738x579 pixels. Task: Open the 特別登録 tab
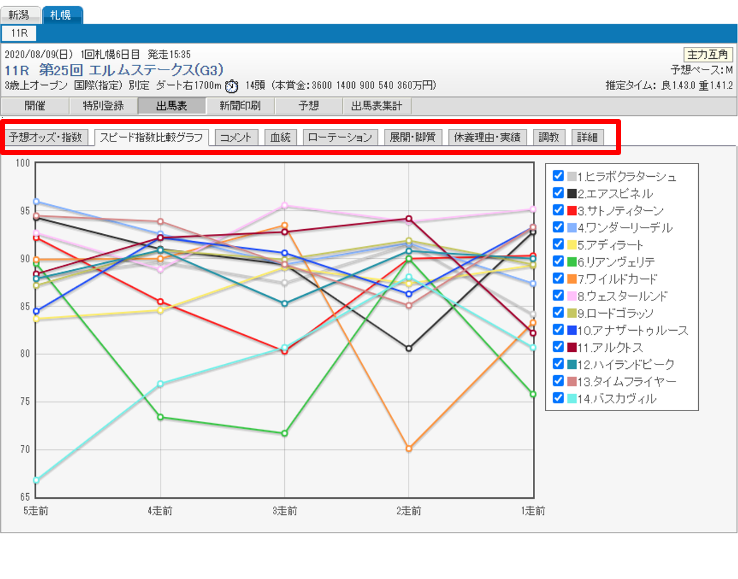coord(103,106)
